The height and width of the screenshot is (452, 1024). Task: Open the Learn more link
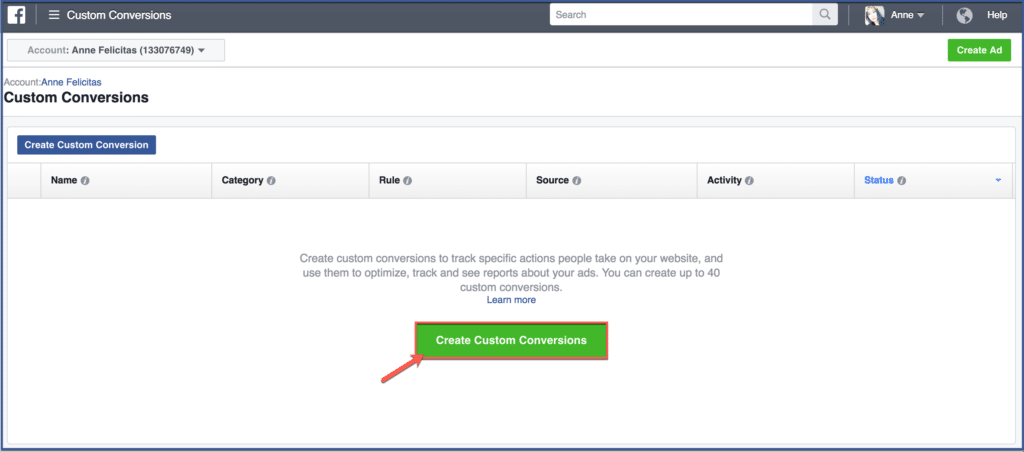click(511, 300)
